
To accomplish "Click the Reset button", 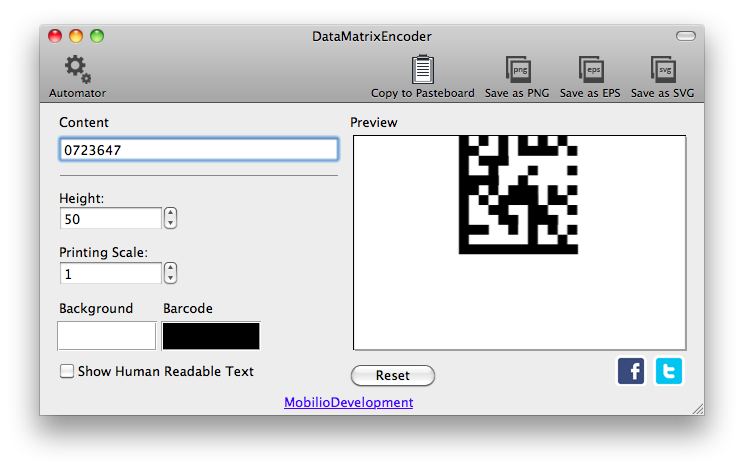I will point(393,376).
